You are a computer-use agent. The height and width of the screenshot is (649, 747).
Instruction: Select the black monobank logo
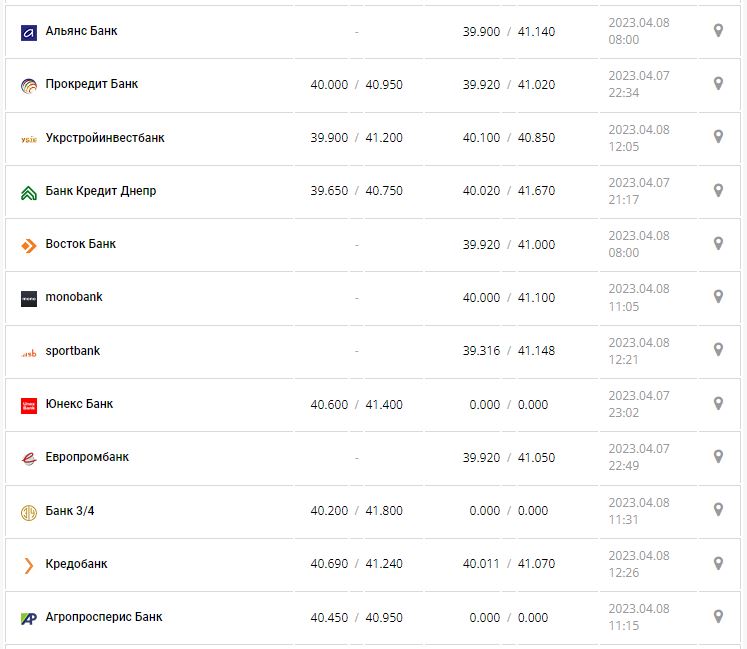pos(28,298)
